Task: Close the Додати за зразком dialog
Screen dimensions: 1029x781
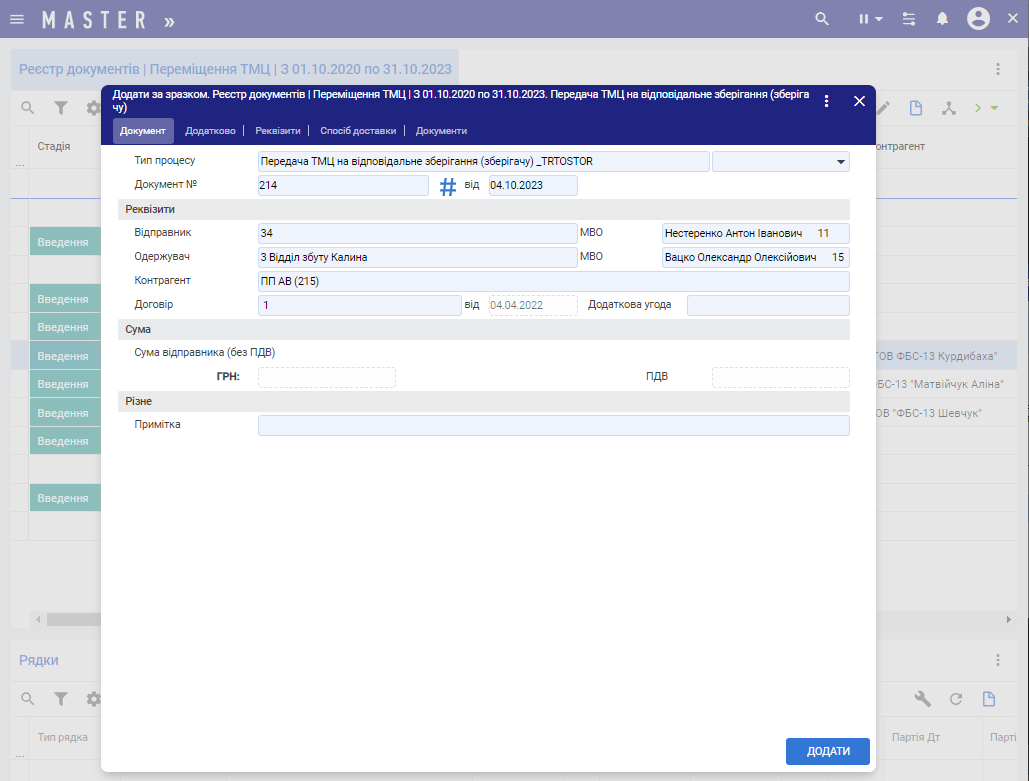Action: [859, 101]
